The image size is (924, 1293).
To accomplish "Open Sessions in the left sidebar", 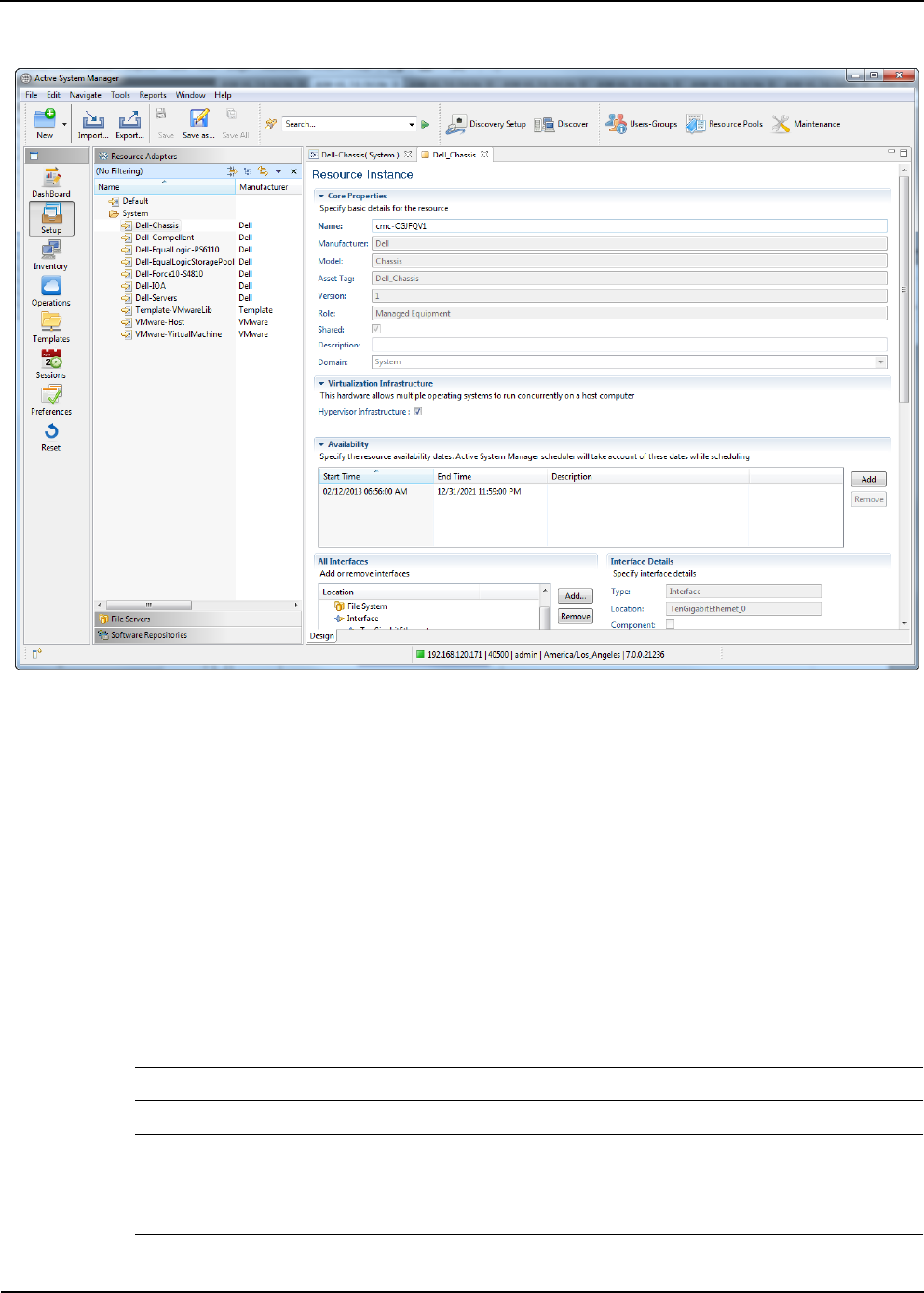I will click(51, 364).
